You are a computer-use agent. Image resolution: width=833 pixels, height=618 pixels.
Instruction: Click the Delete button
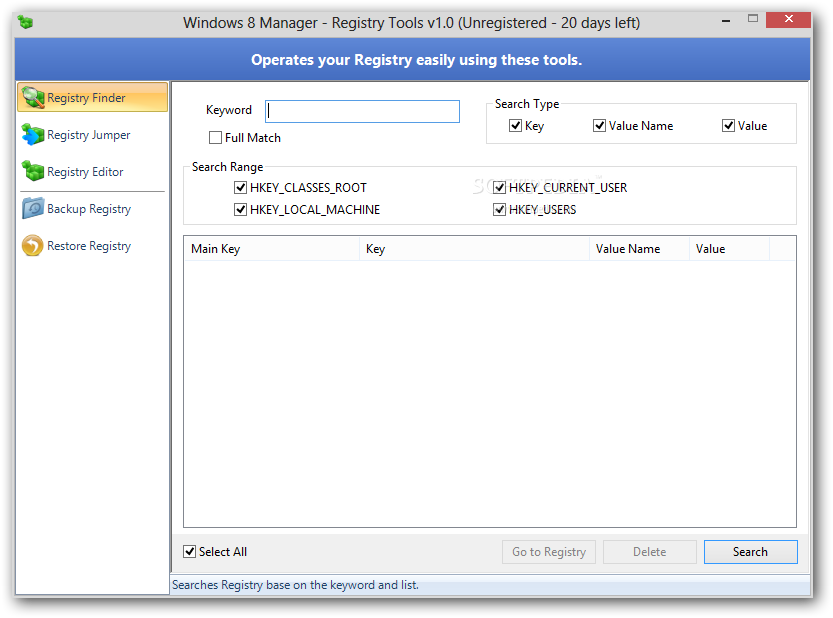coord(649,552)
